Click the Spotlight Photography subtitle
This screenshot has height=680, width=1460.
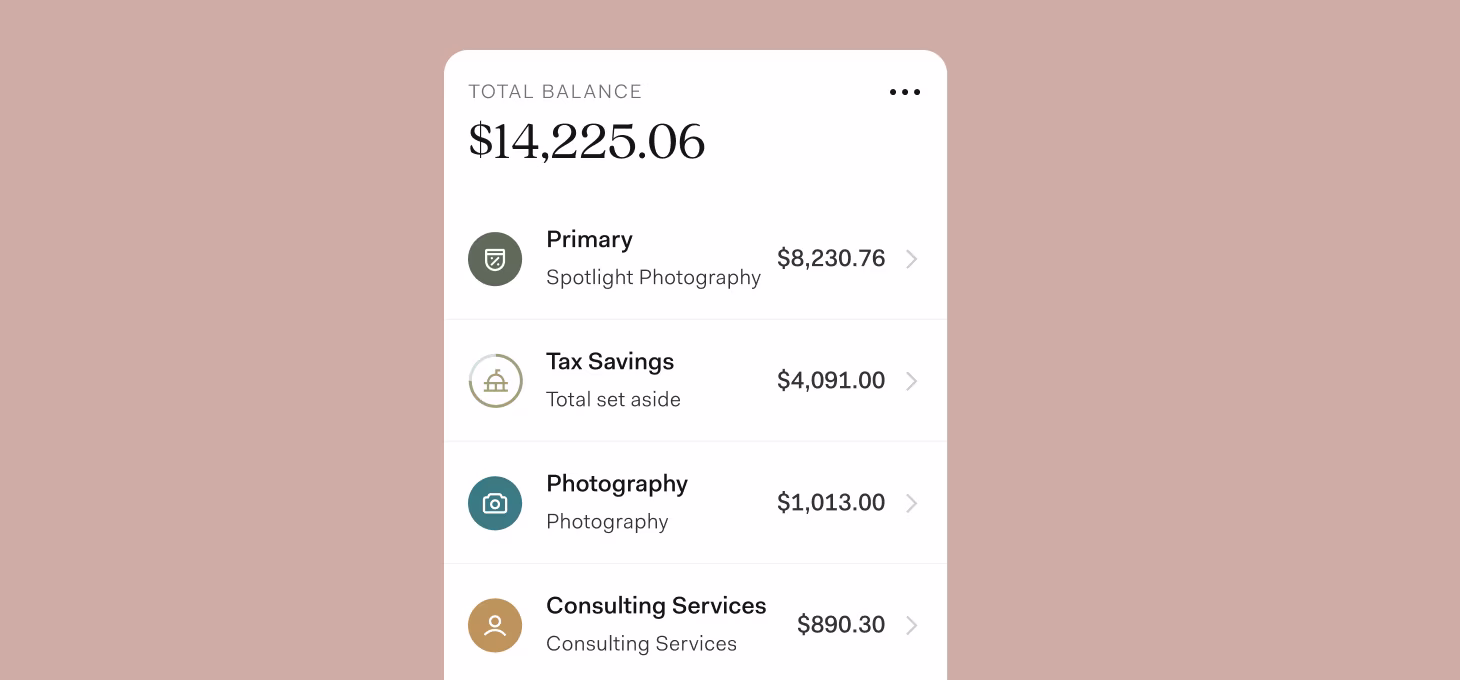(x=653, y=278)
